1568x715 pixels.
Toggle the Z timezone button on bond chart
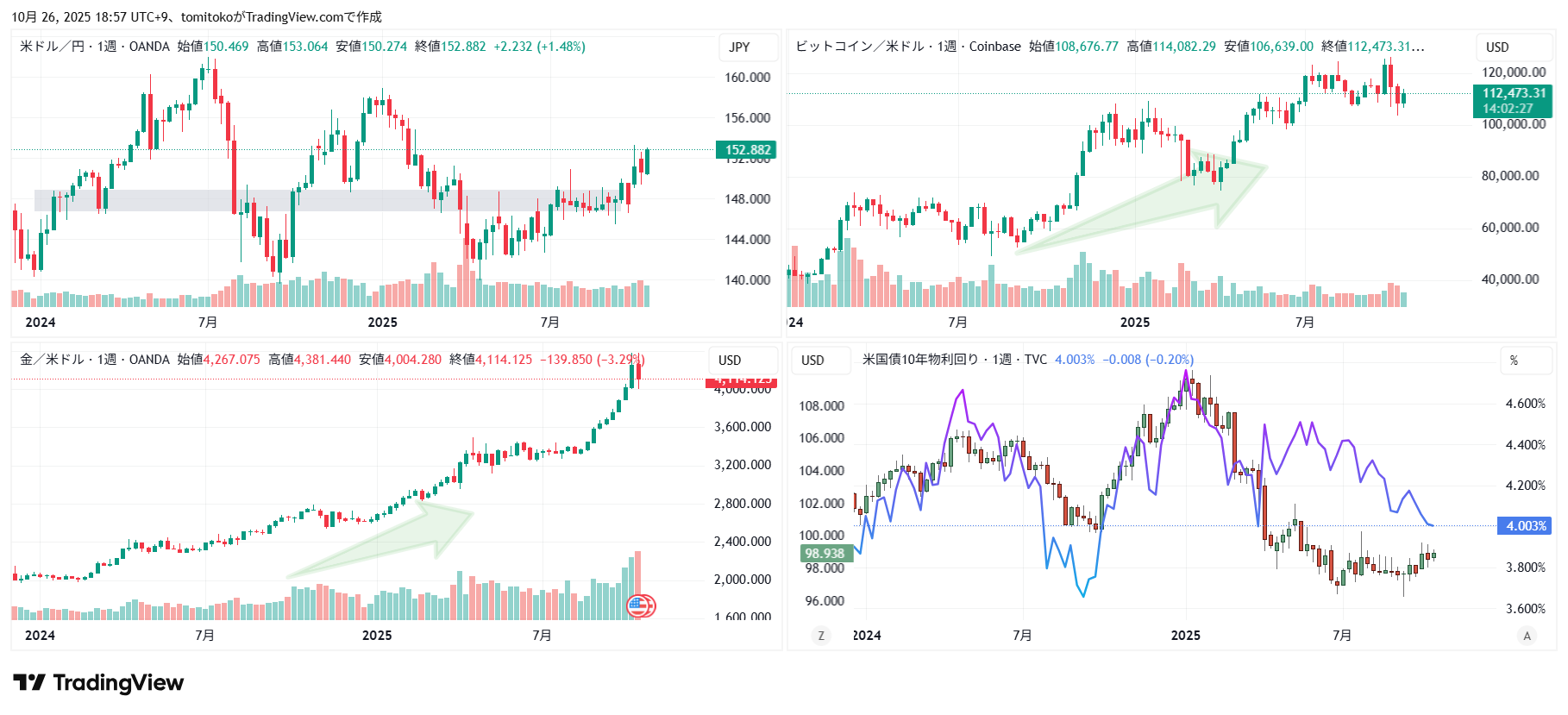click(x=820, y=636)
